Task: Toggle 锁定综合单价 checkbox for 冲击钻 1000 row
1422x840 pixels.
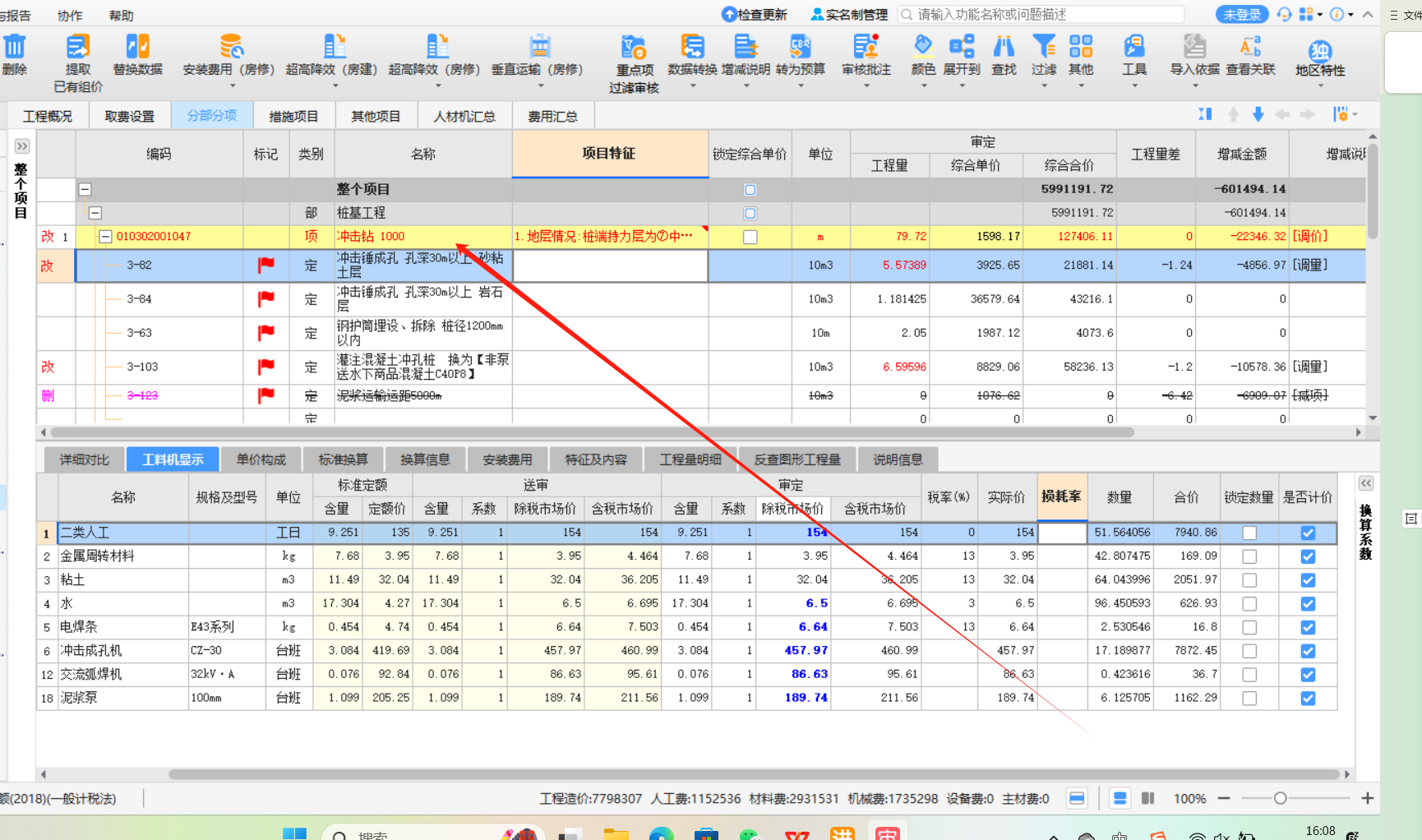Action: (750, 237)
